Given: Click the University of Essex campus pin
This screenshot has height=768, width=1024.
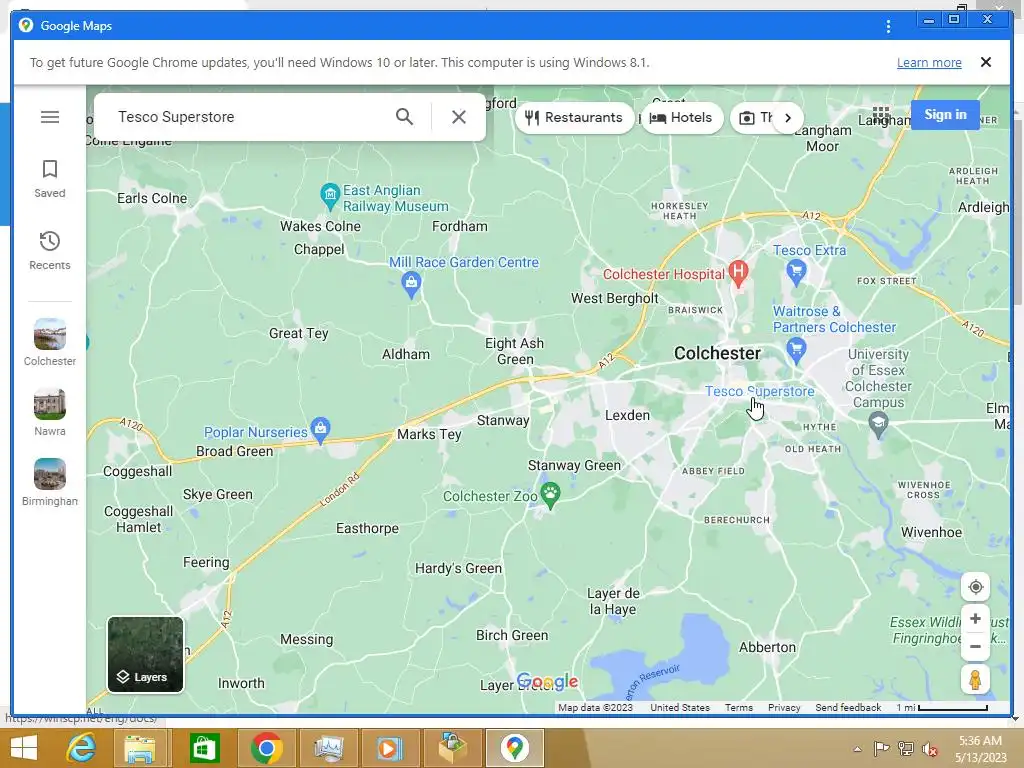Looking at the screenshot, I should pyautogui.click(x=878, y=424).
